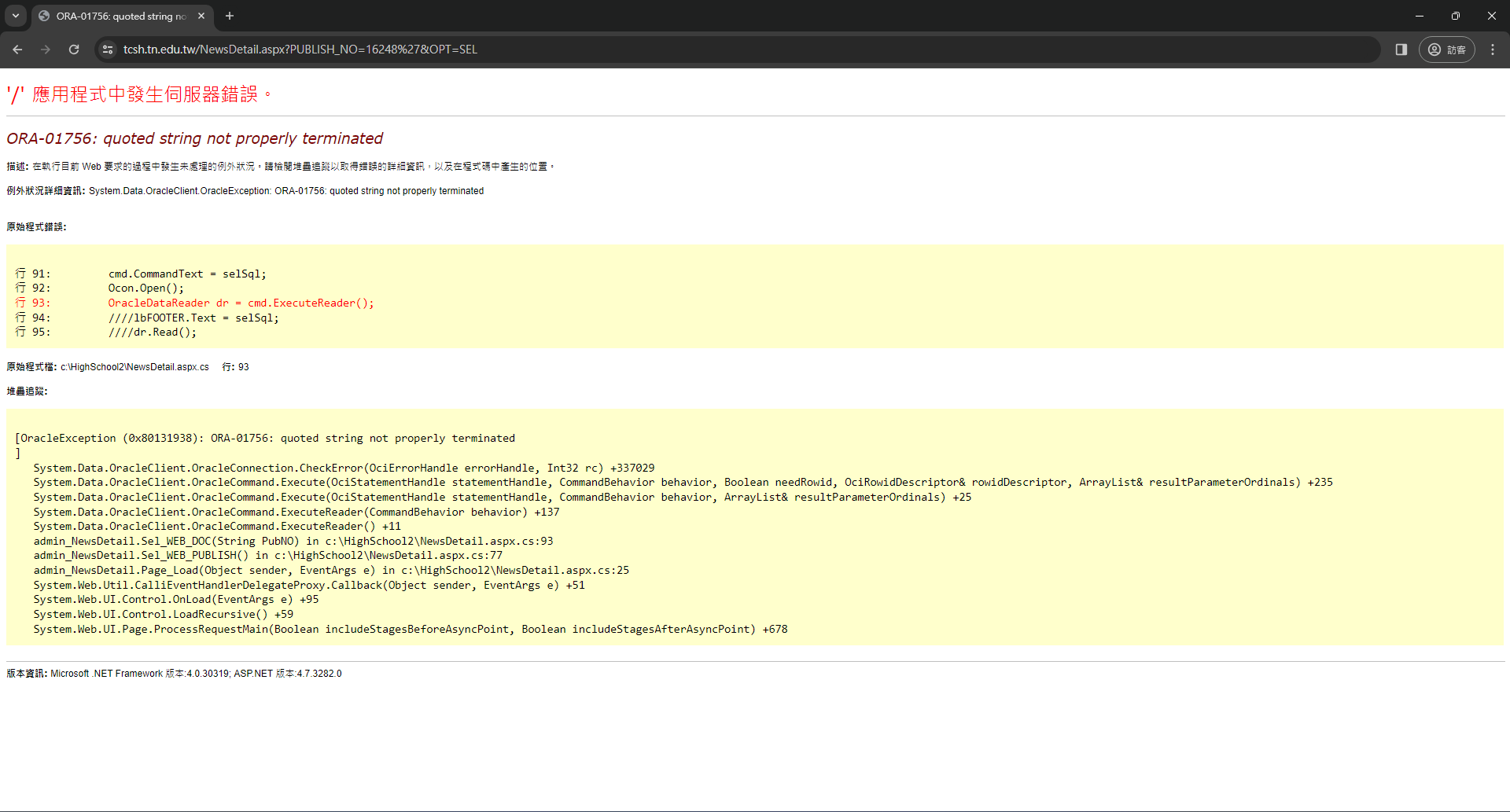
Task: Click the admin_NewsDetail.Page_Load stack frame
Action: click(x=331, y=571)
